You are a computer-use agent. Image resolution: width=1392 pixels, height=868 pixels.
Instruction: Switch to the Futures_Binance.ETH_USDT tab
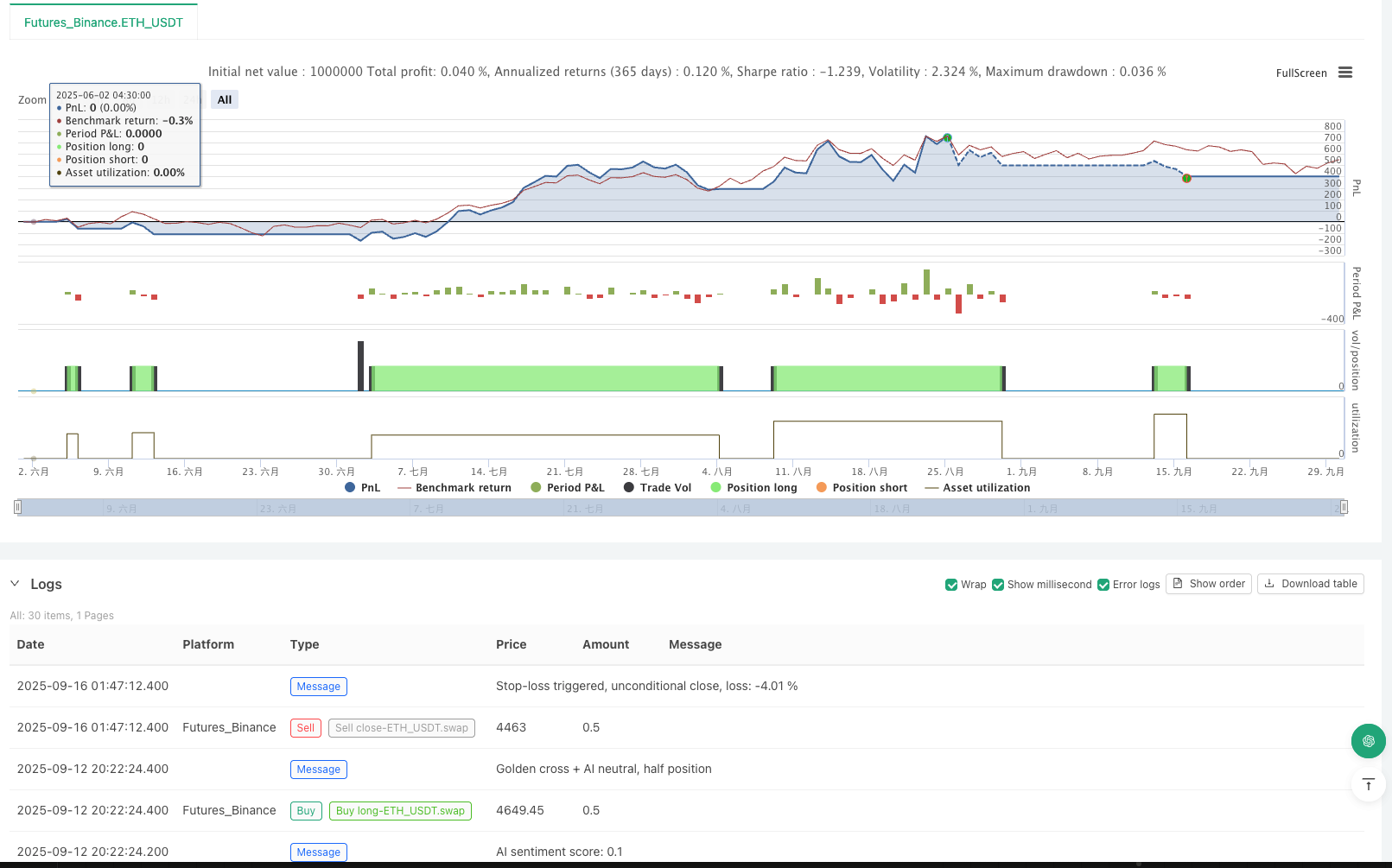tap(103, 22)
